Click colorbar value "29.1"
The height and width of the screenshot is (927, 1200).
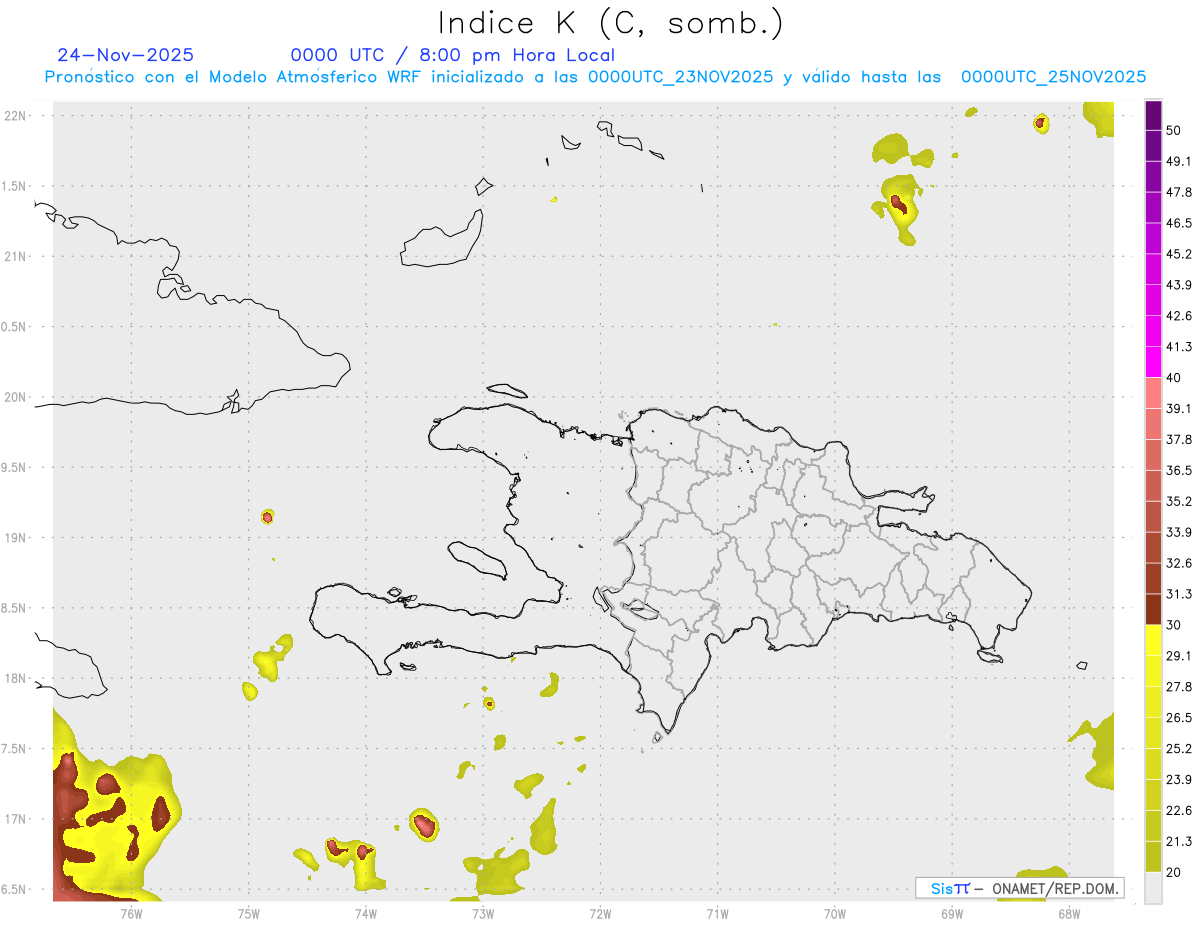coord(1179,656)
